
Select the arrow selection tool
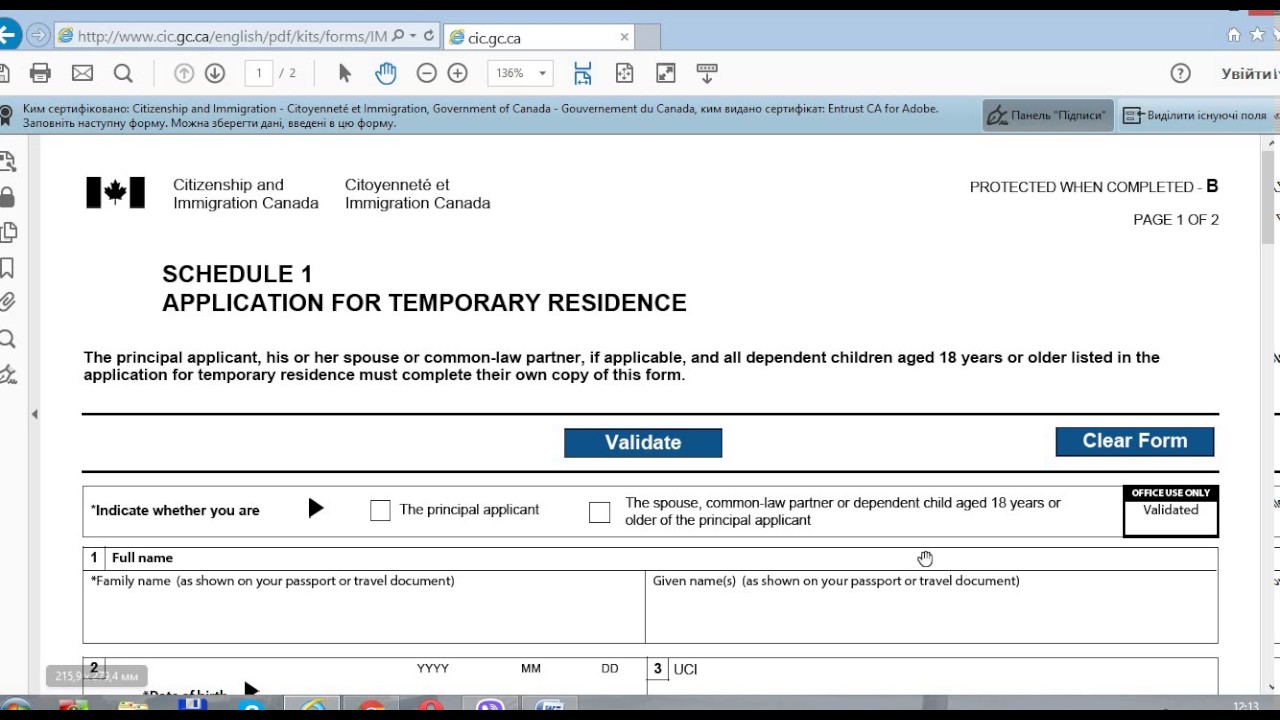345,73
